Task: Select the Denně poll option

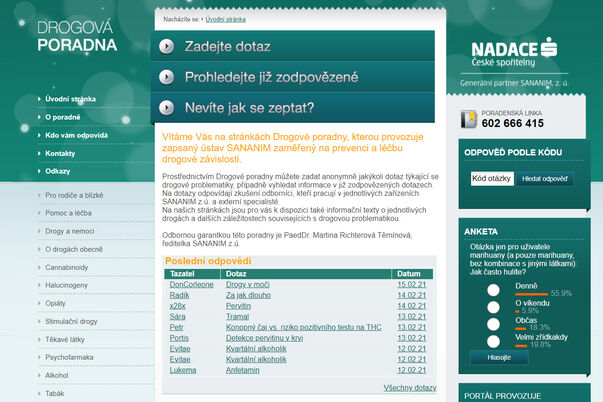Action: 492,290
